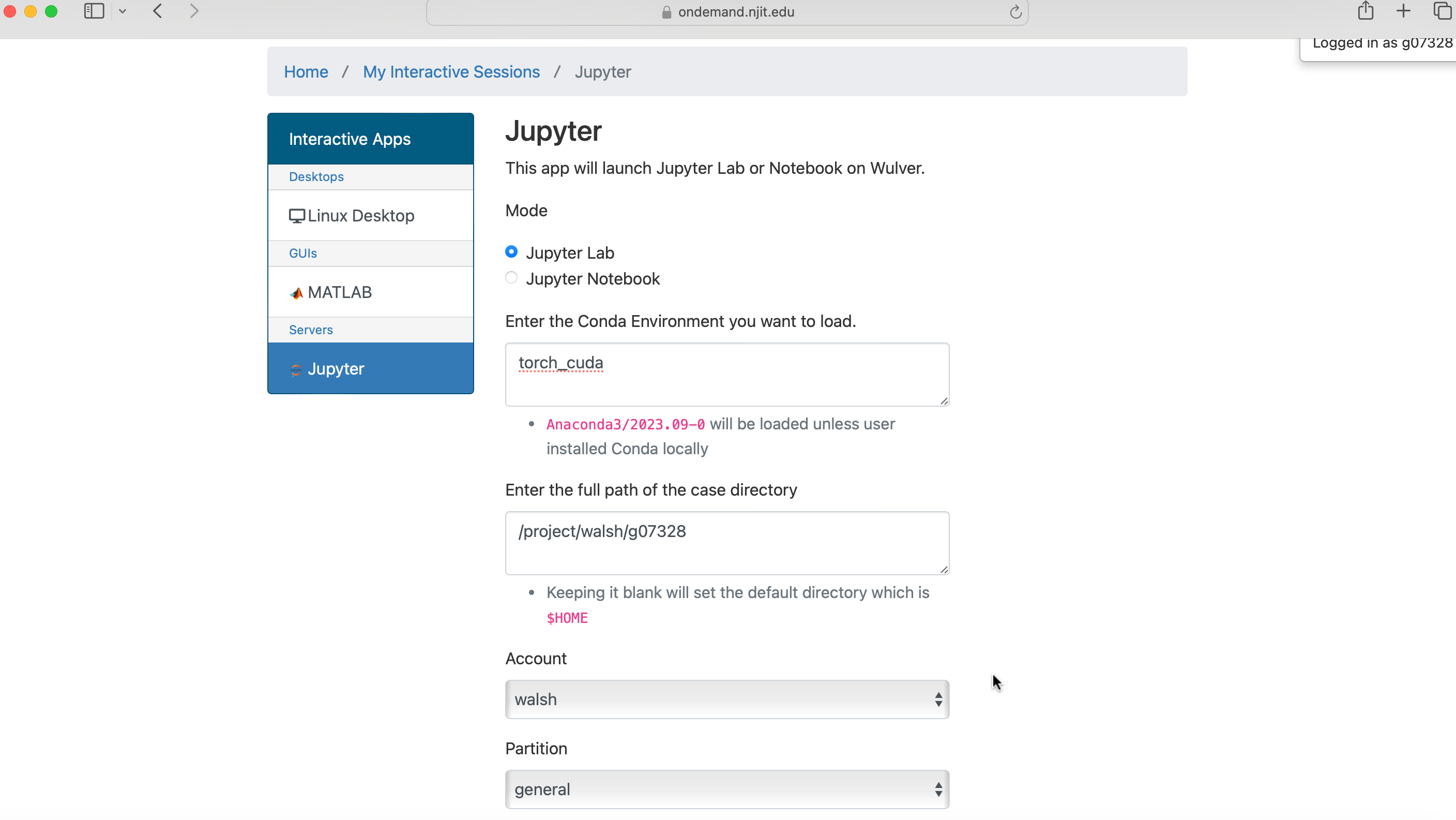Click the Servers menu item
This screenshot has width=1456, height=820.
(x=311, y=329)
